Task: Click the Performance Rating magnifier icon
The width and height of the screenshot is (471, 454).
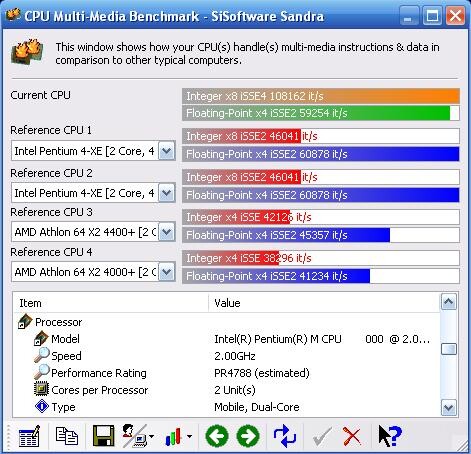Action: (42, 372)
